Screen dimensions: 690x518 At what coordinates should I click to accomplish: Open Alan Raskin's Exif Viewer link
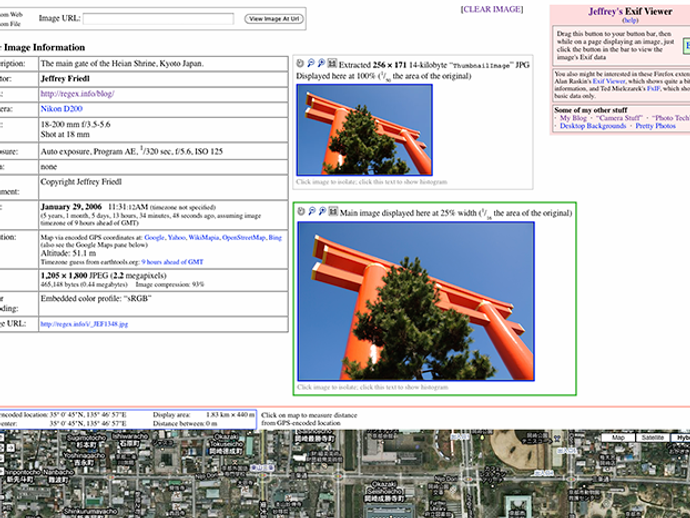pos(609,81)
